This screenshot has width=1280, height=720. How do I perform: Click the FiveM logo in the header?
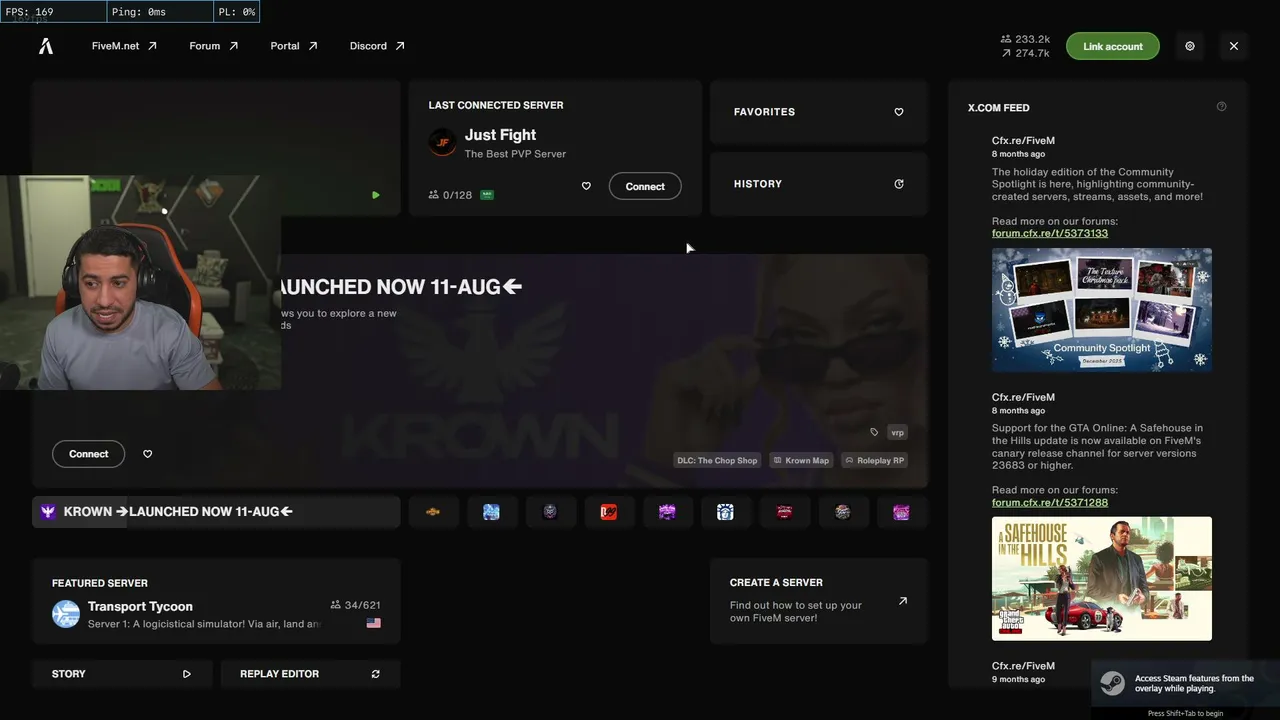coord(46,46)
